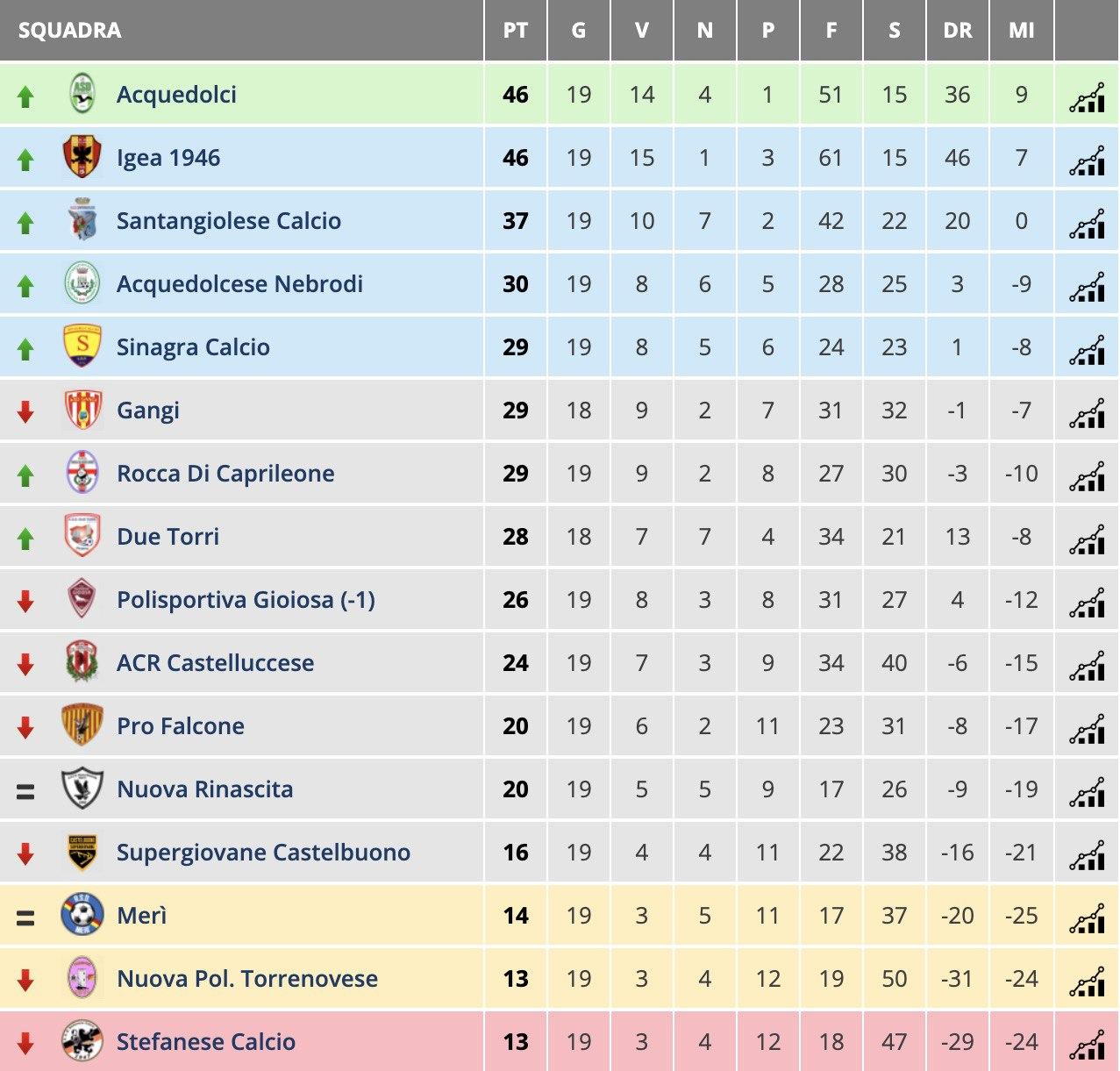Open the ACR Castelluccese team link

click(x=215, y=663)
